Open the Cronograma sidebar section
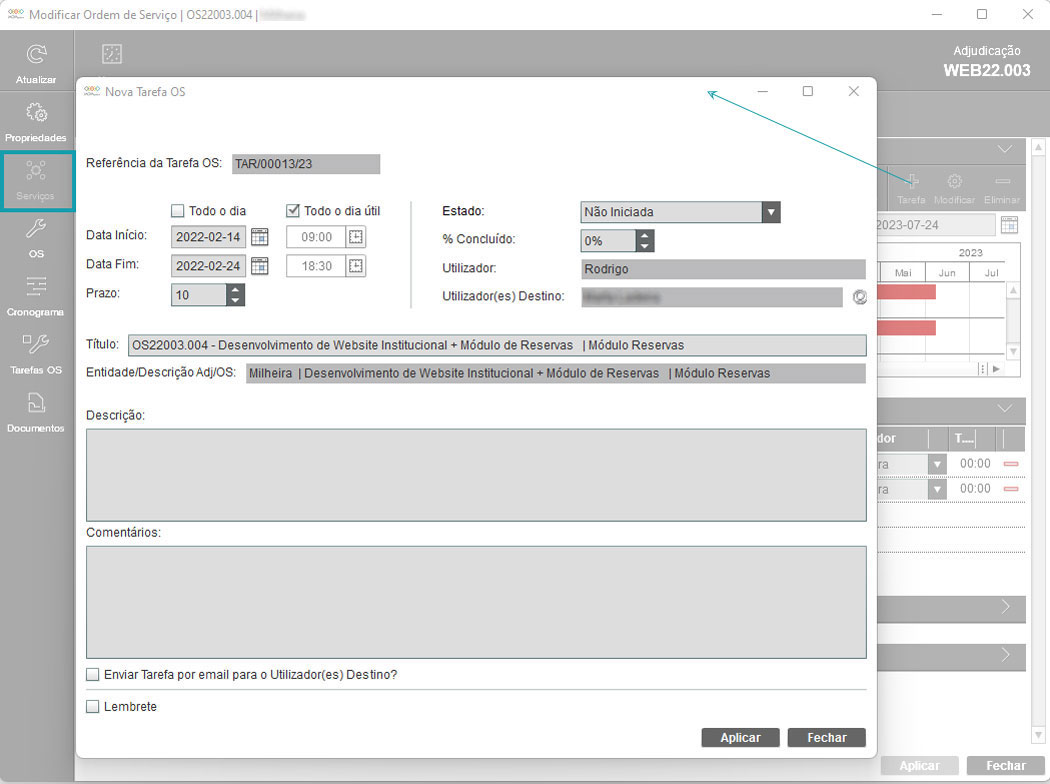The width and height of the screenshot is (1050, 784). click(x=37, y=287)
